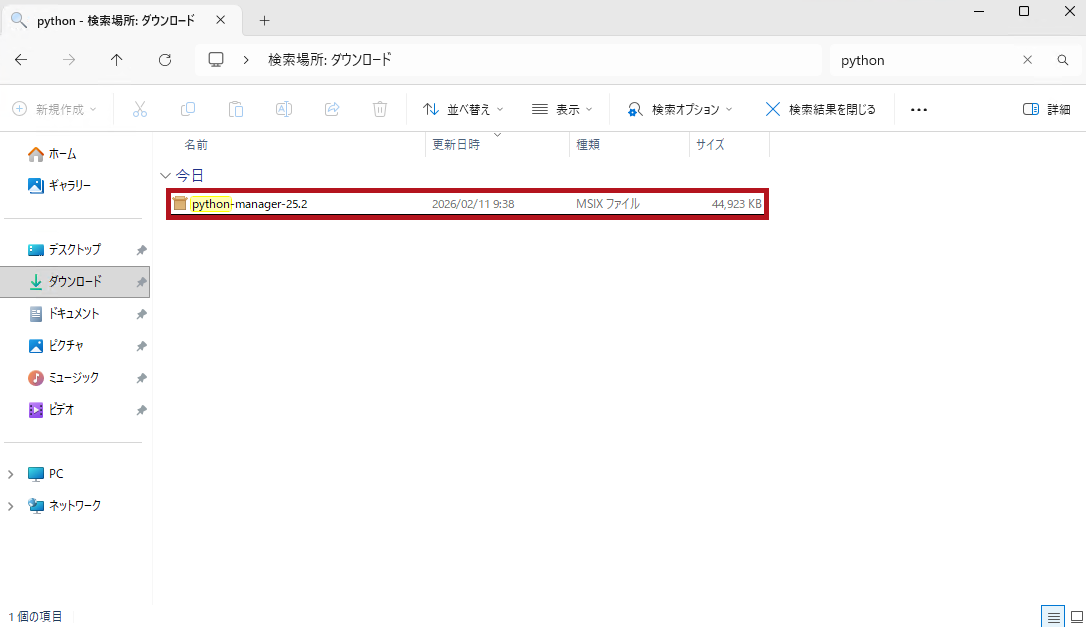
Task: Open a new tab with plus button
Action: tap(265, 20)
